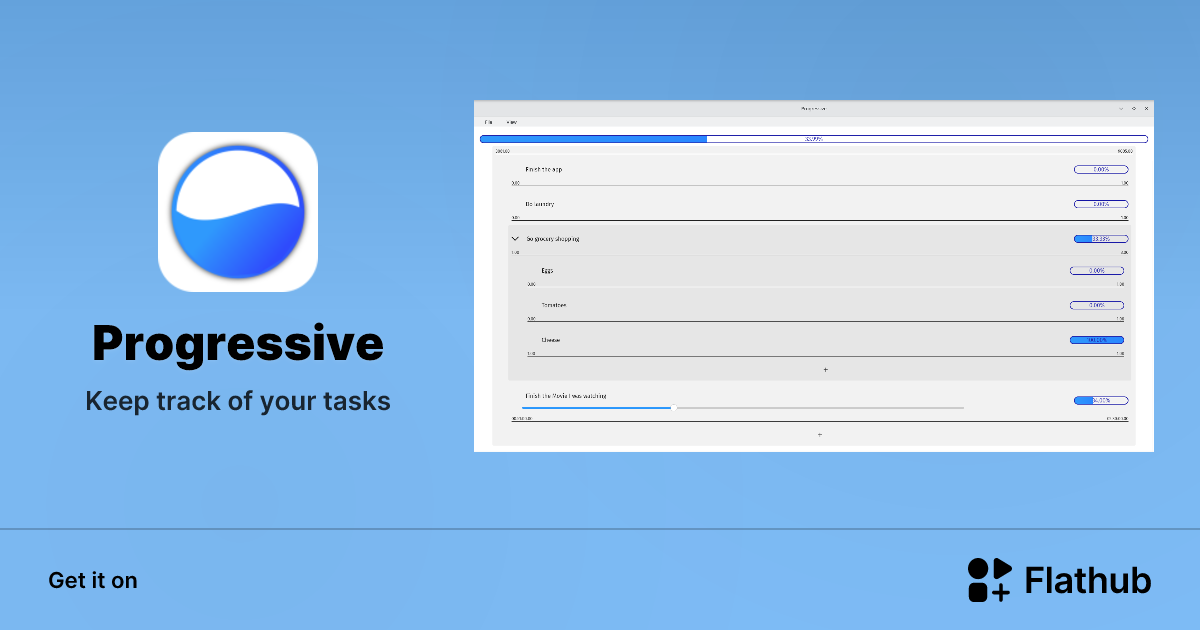The height and width of the screenshot is (630, 1200).
Task: Click the Flathub logo icon
Action: click(988, 580)
